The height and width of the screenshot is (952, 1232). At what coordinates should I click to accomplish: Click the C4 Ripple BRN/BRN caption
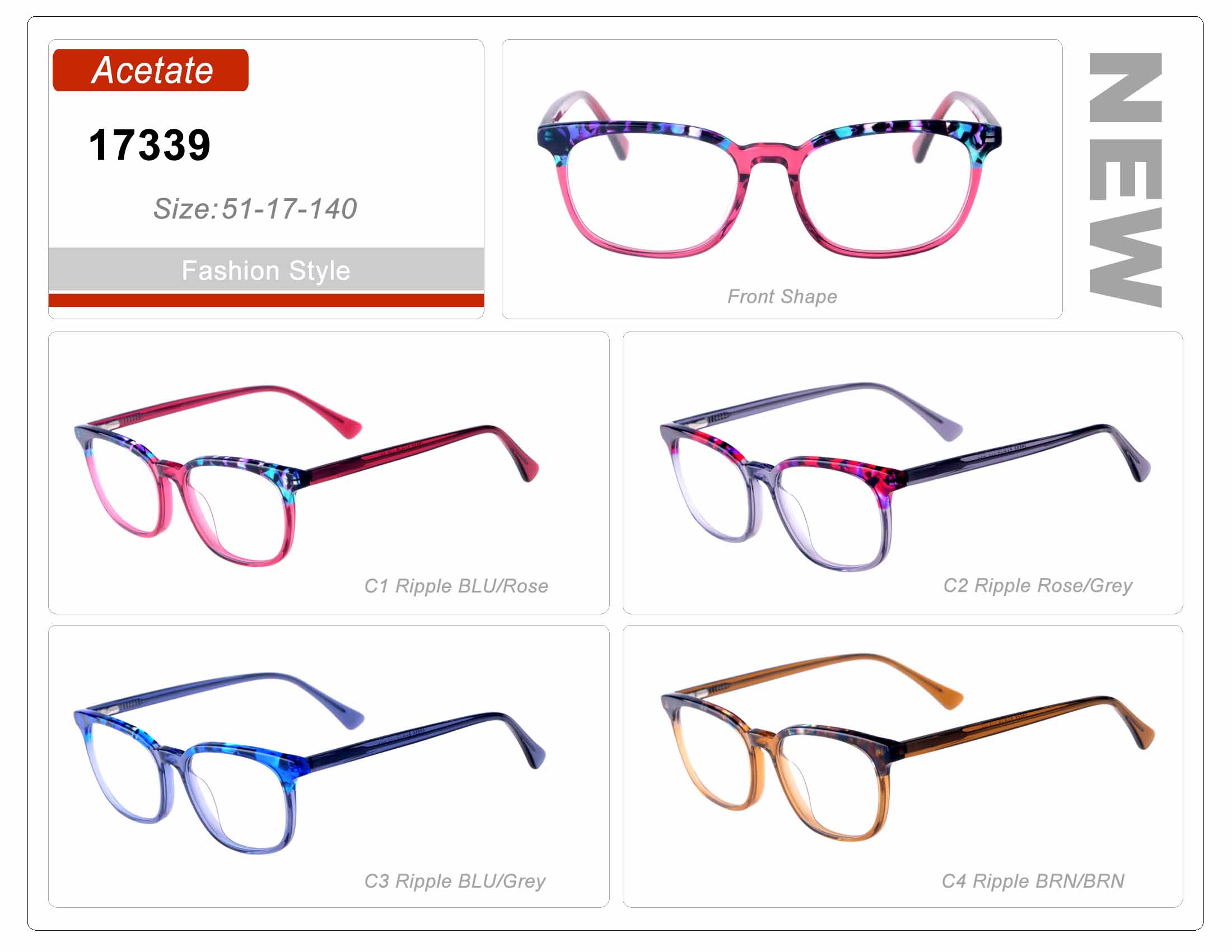click(1033, 881)
